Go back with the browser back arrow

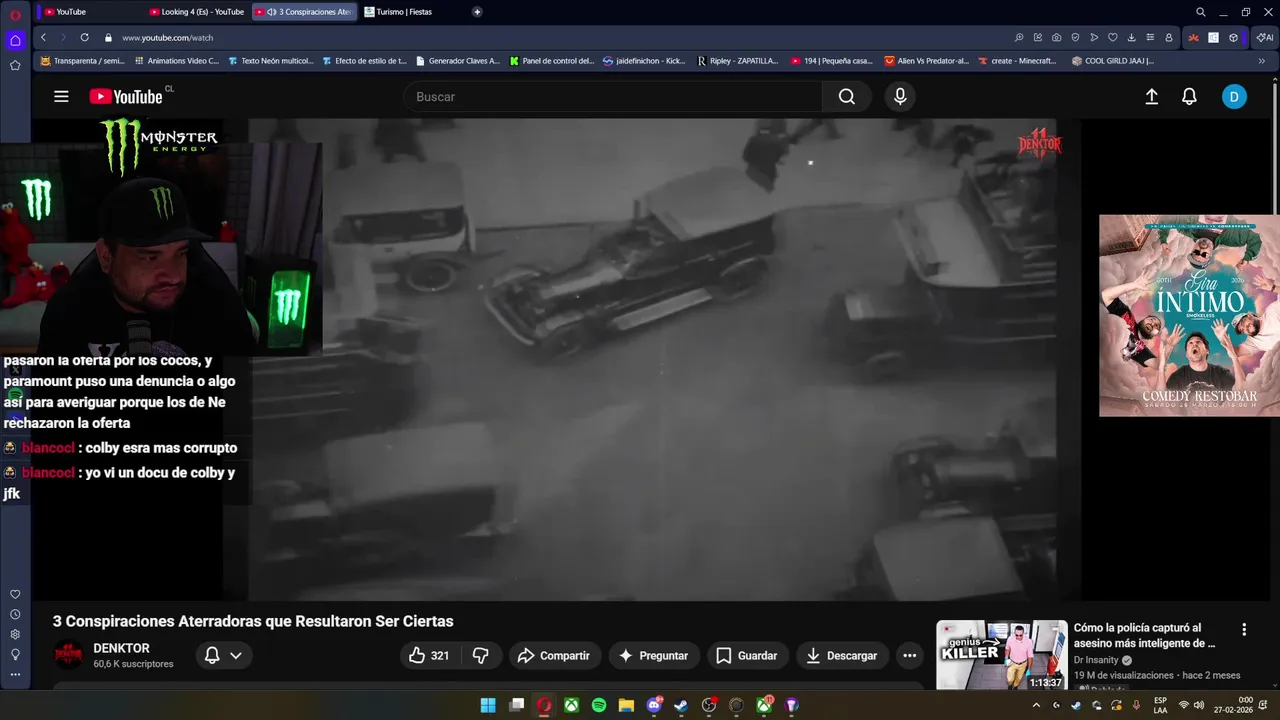[x=43, y=37]
